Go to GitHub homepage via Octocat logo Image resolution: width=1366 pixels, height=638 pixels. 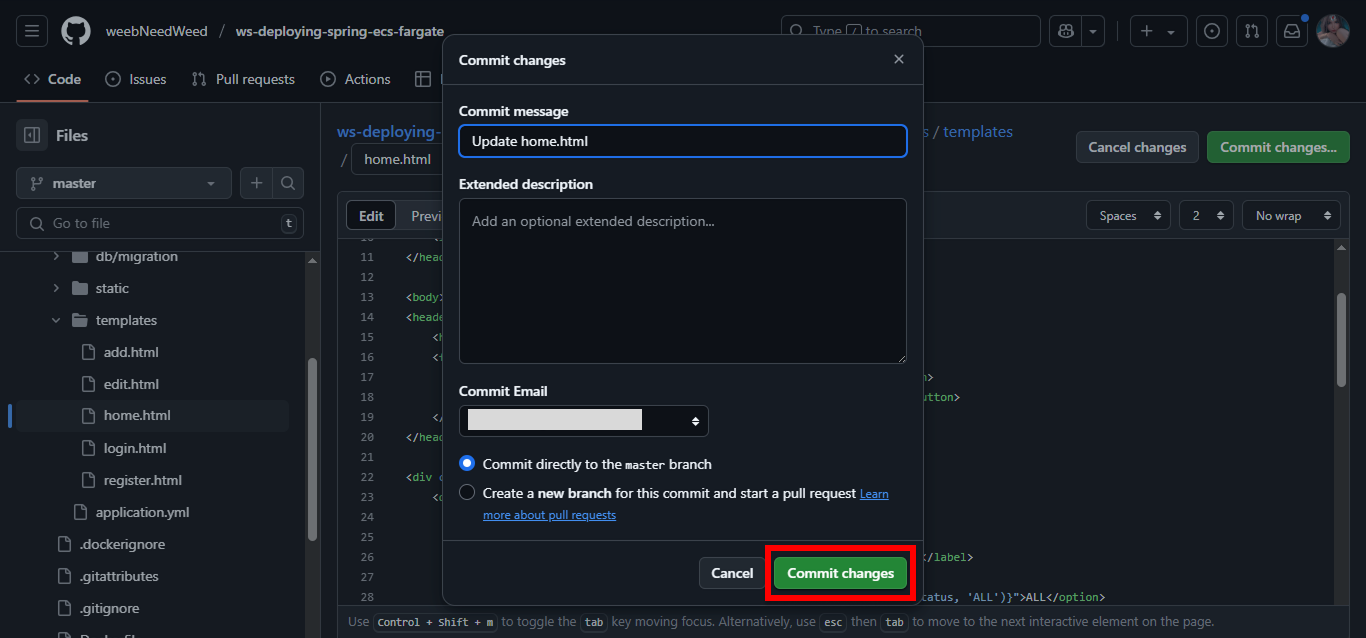tap(76, 31)
